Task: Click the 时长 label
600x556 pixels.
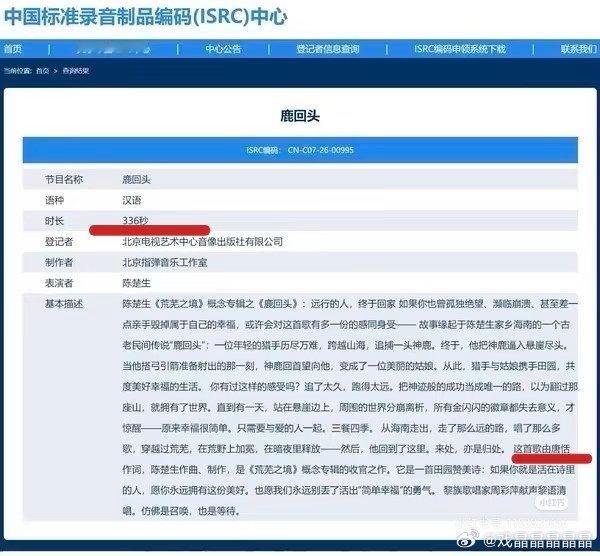Action: [x=54, y=221]
